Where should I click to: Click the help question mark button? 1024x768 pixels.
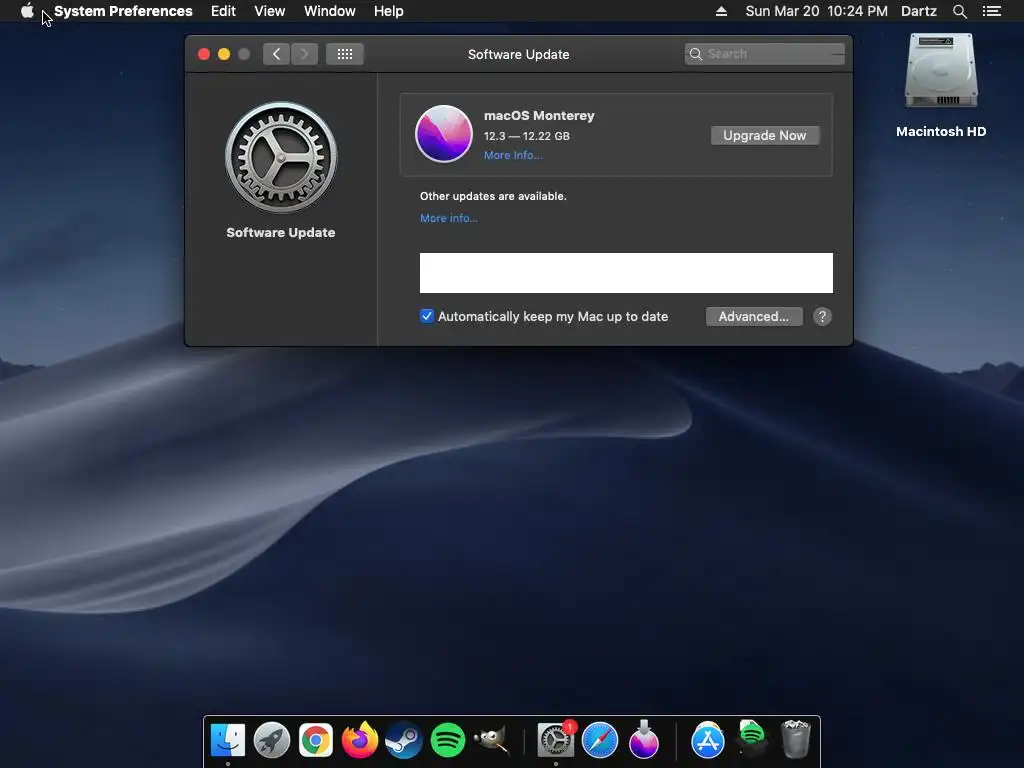(822, 317)
